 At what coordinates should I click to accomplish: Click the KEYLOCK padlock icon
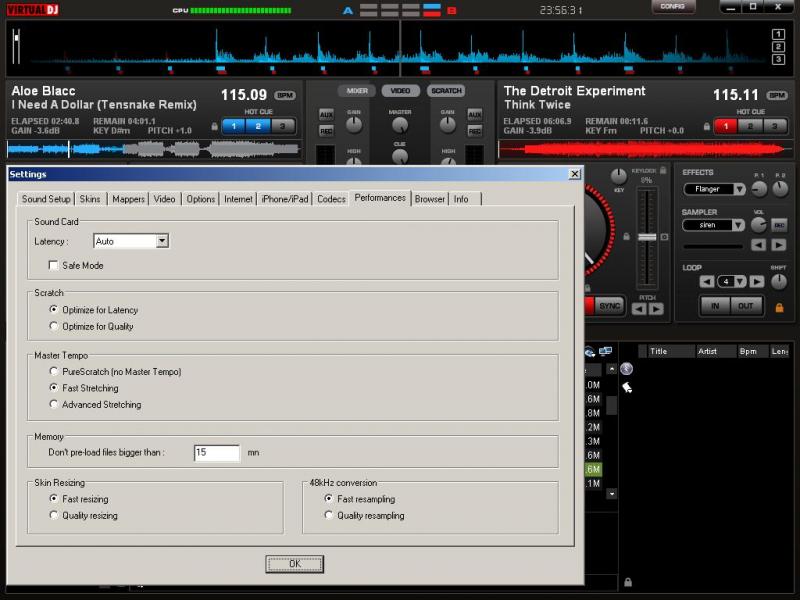663,170
